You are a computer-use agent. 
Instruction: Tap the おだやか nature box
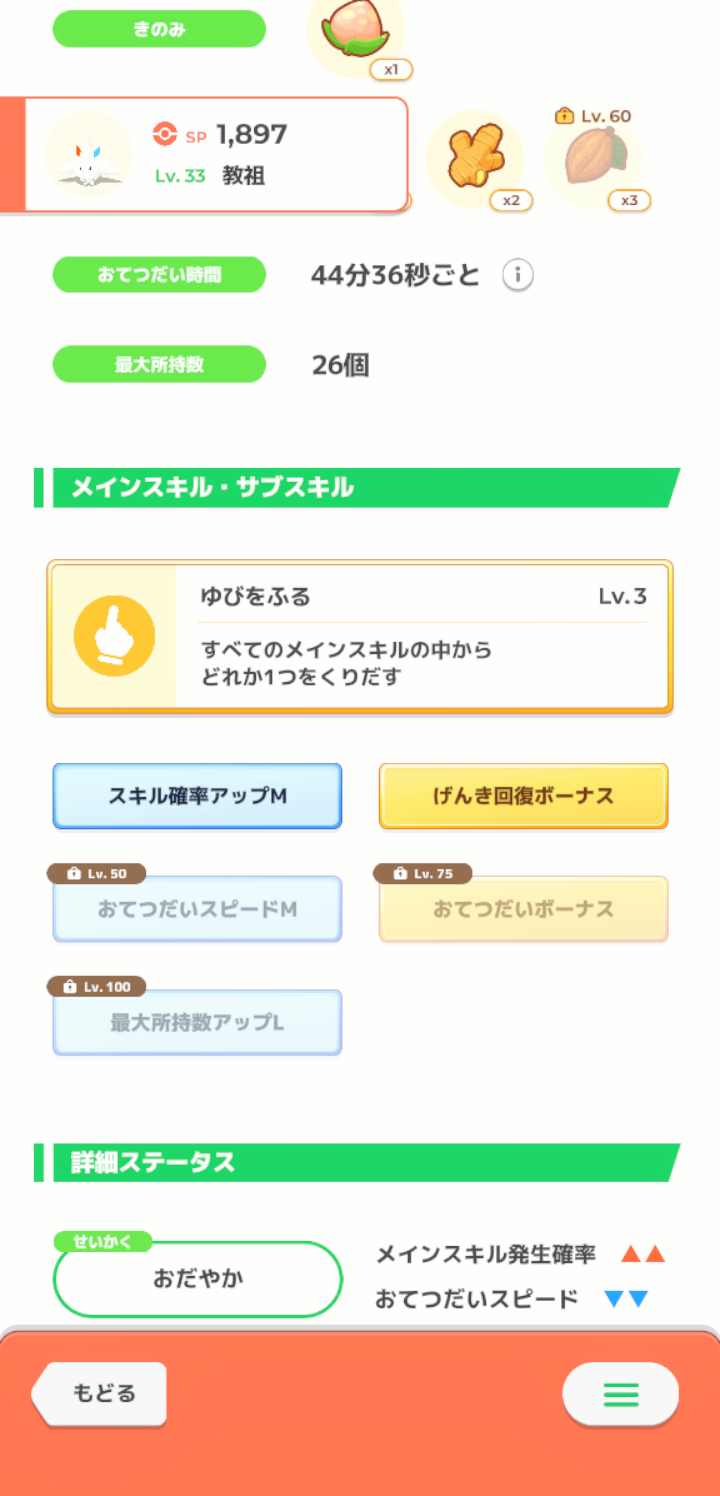coord(198,1279)
